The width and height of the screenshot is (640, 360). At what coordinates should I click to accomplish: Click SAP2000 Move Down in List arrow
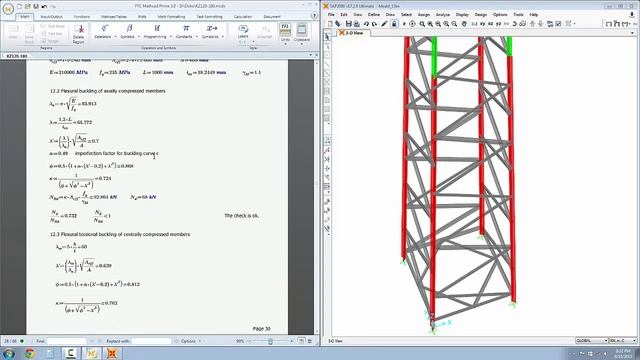540,24
